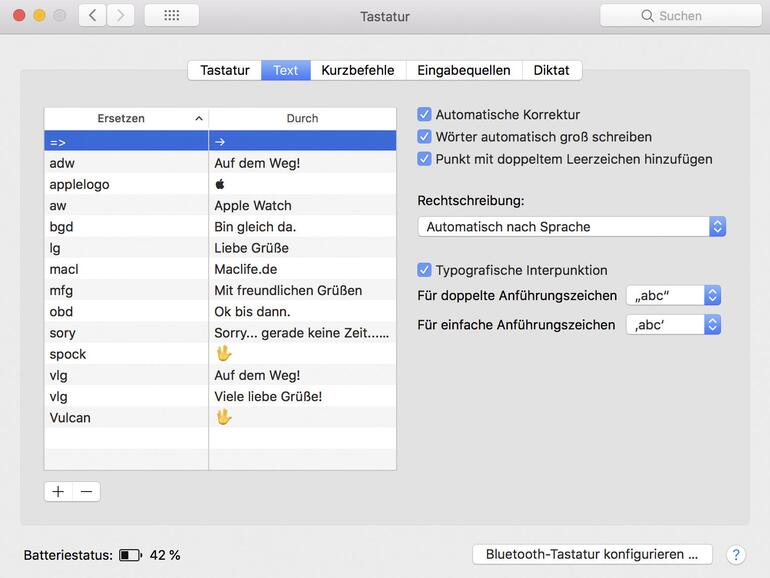
Task: Click the back navigation arrow
Action: point(93,15)
